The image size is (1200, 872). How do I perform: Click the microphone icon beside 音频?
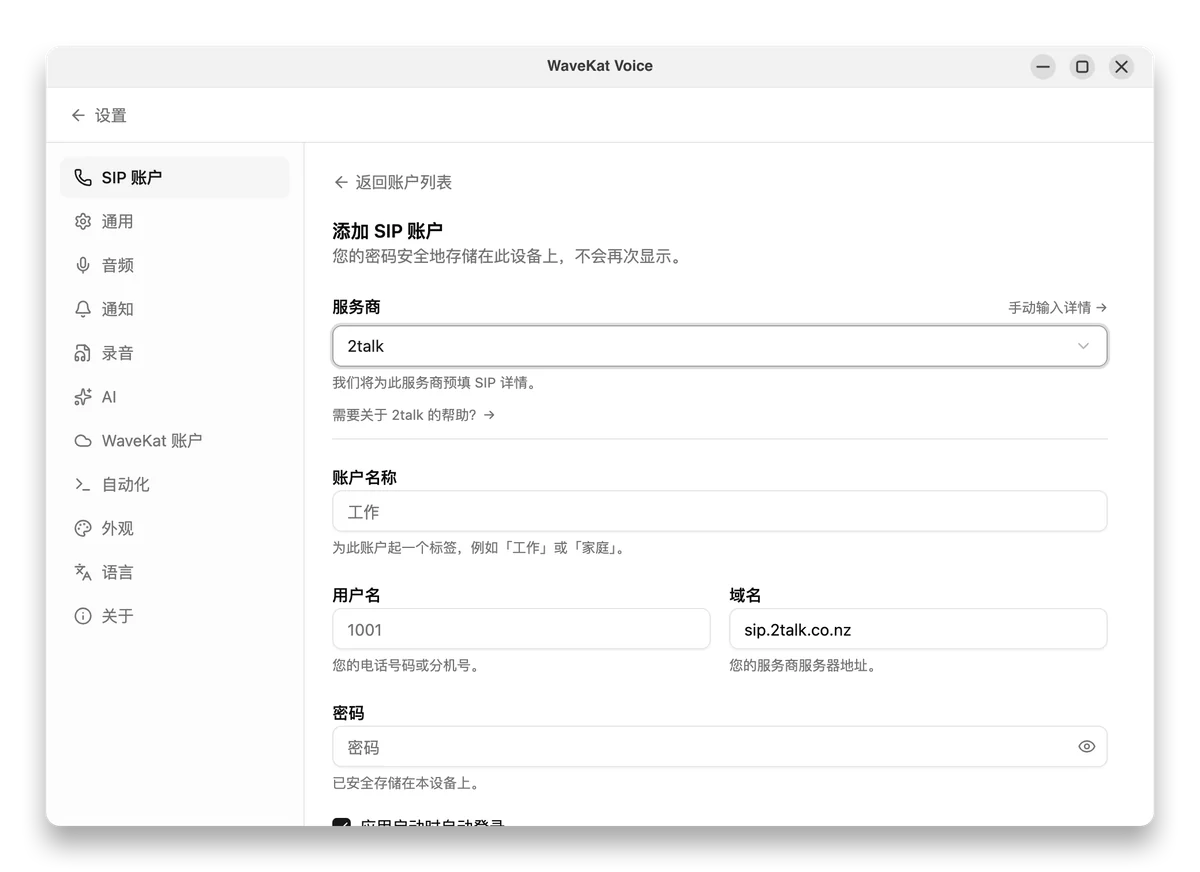point(83,266)
